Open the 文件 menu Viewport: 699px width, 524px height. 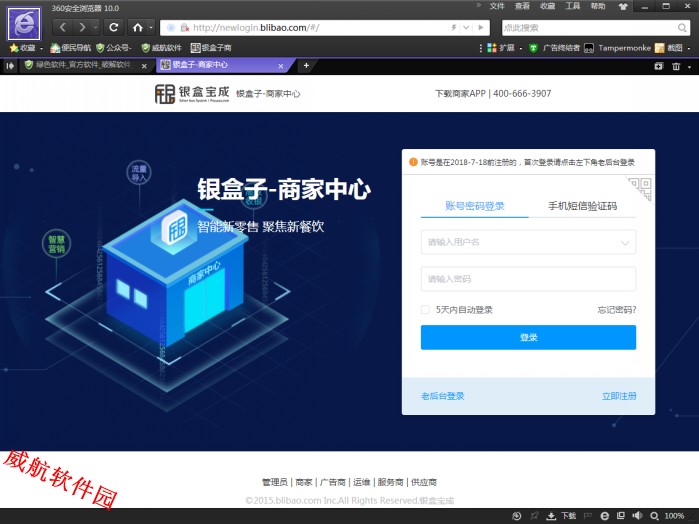point(497,6)
